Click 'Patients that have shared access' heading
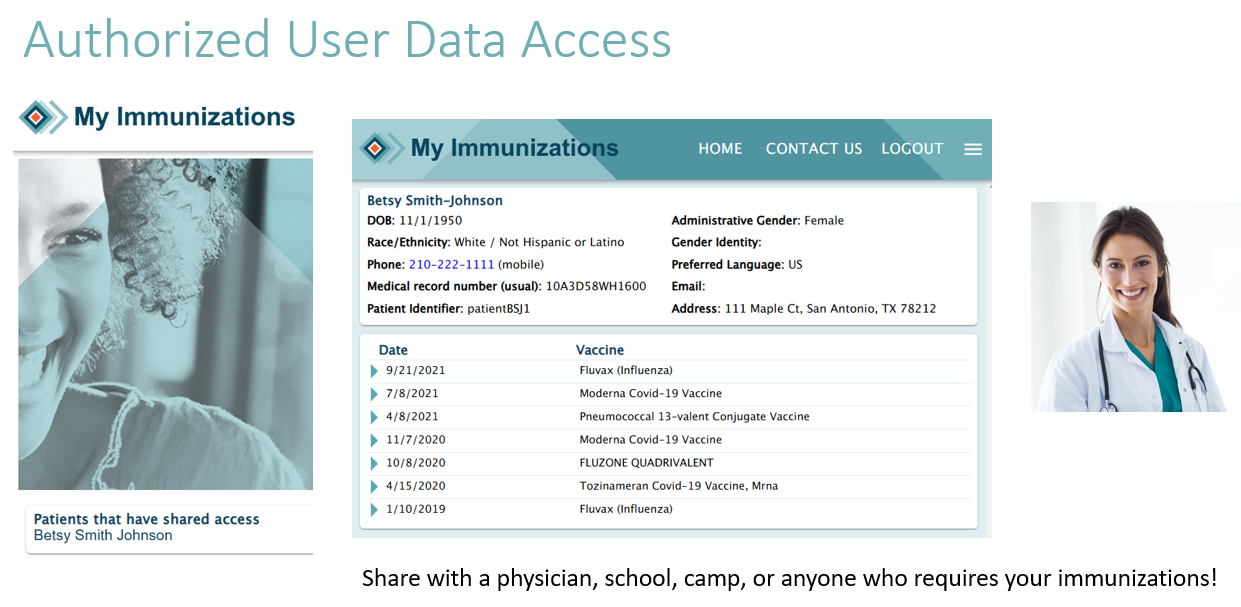The image size is (1241, 607). pos(146,519)
